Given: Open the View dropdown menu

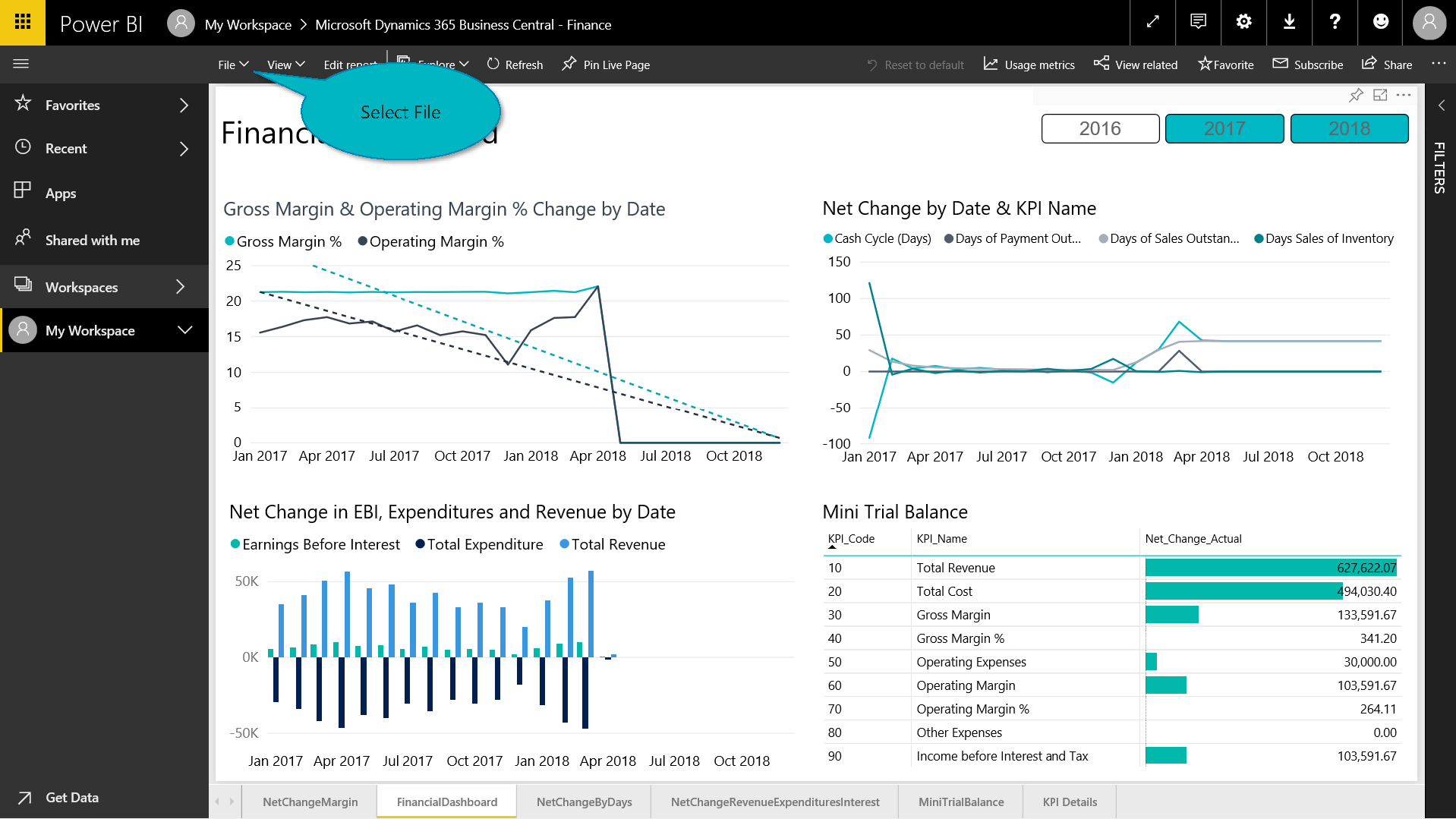Looking at the screenshot, I should click(x=285, y=65).
